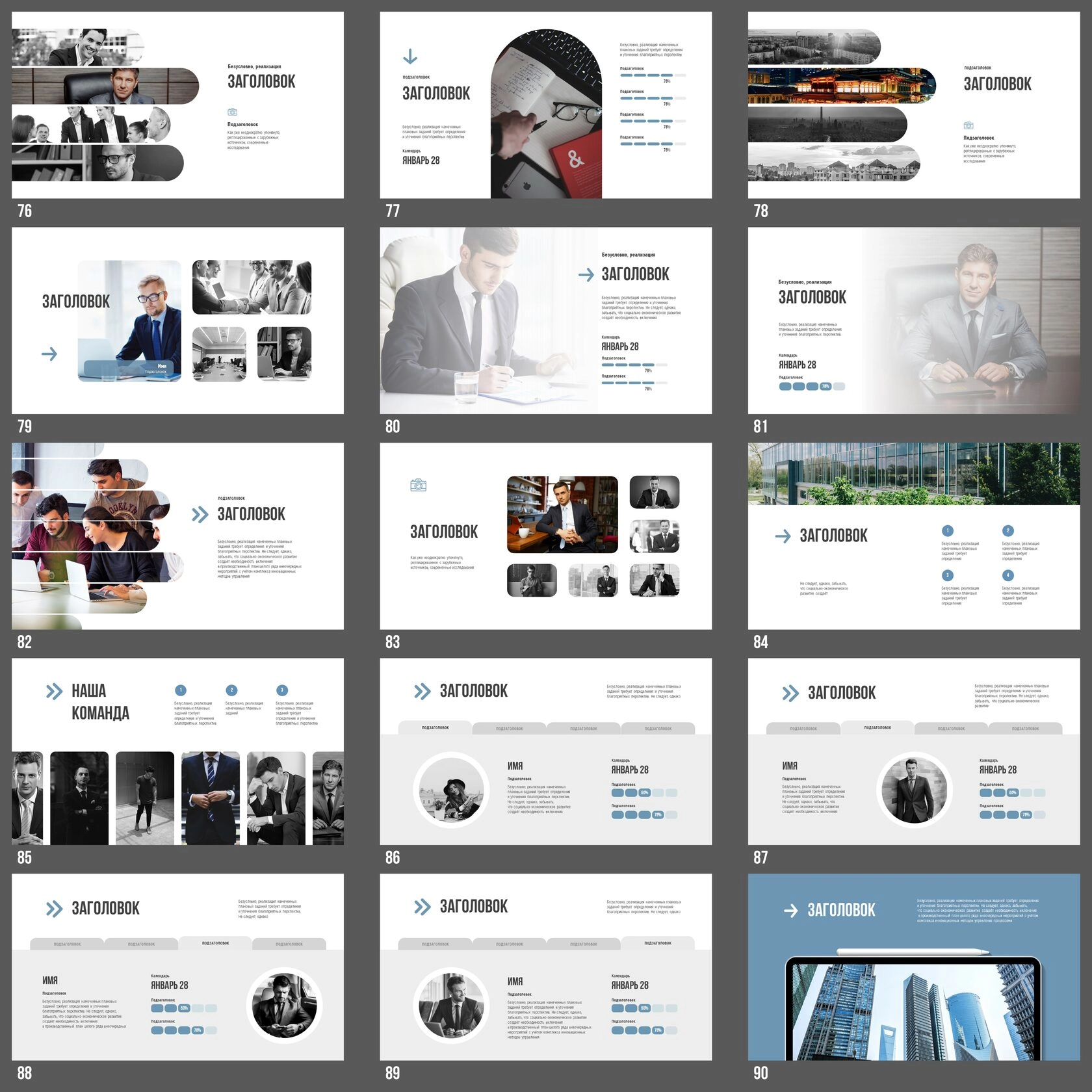Click numbered circle 2 on slide 85
Viewport: 1092px width, 1092px height.
click(231, 690)
